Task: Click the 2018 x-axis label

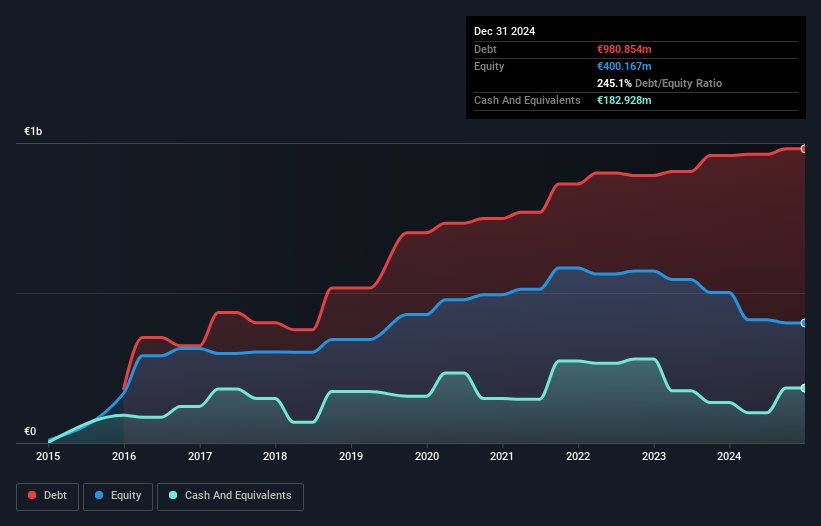Action: [275, 456]
